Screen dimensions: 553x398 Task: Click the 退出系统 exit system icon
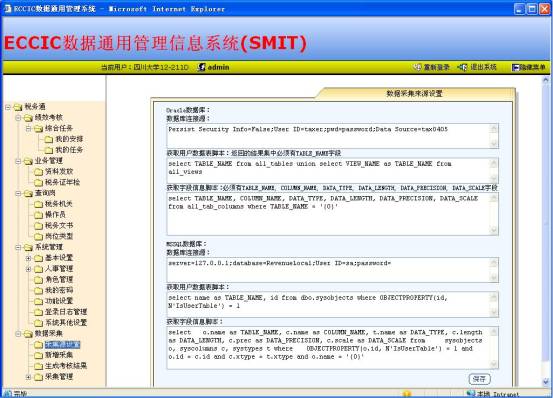(462, 67)
